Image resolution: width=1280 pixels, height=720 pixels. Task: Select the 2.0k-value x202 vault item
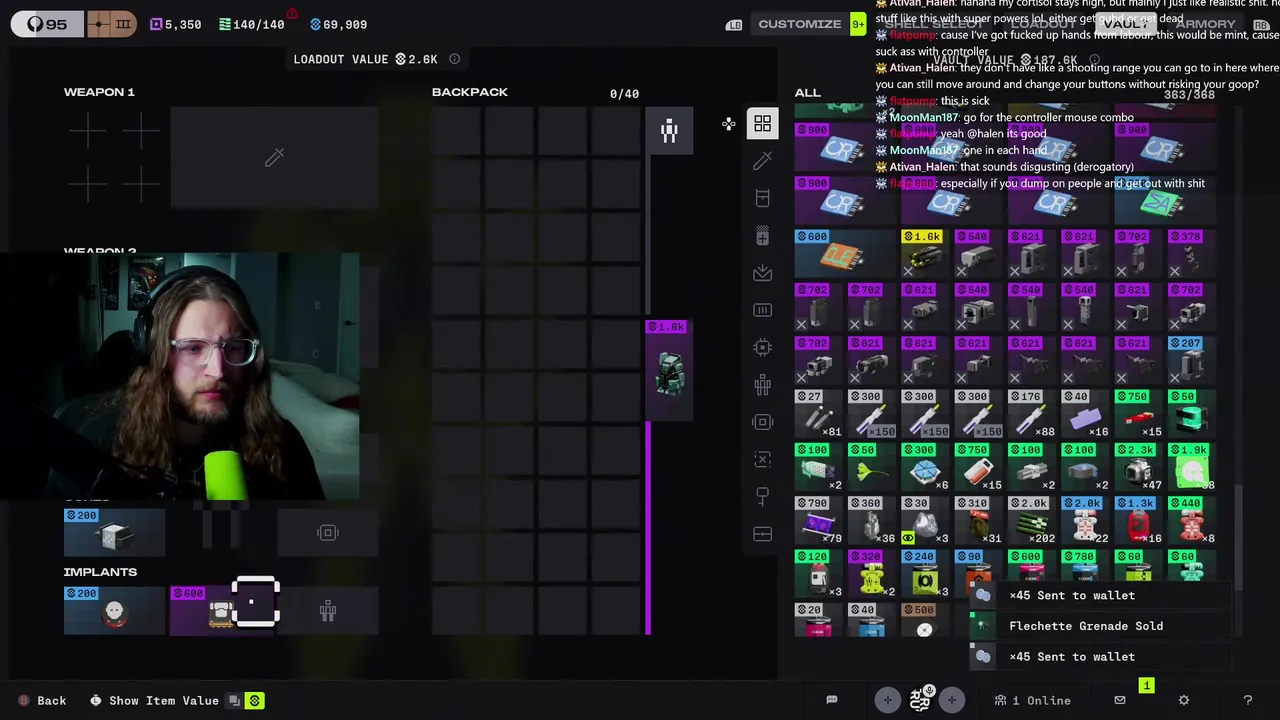tap(1032, 520)
